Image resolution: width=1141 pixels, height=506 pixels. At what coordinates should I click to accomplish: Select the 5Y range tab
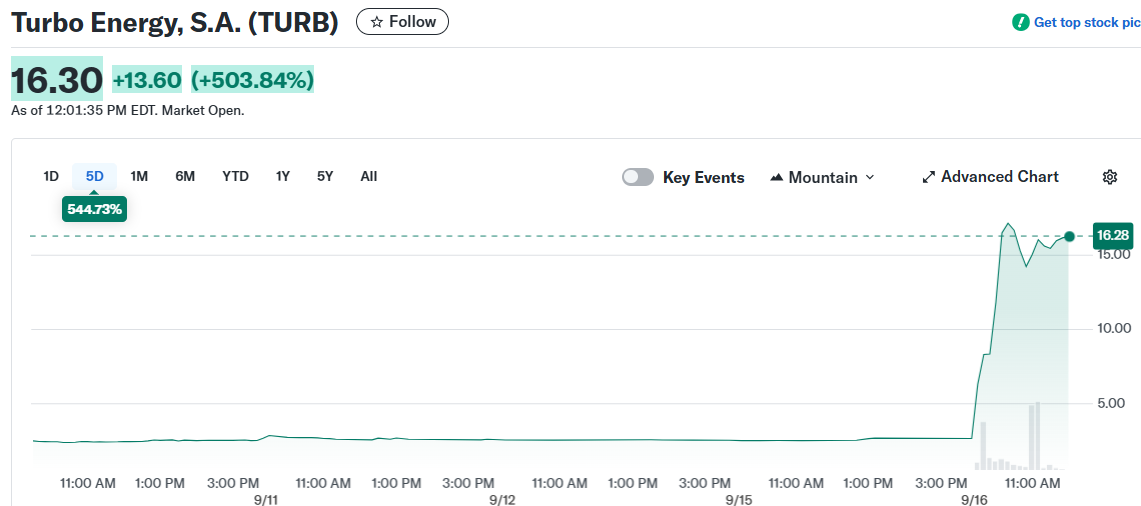[x=325, y=176]
